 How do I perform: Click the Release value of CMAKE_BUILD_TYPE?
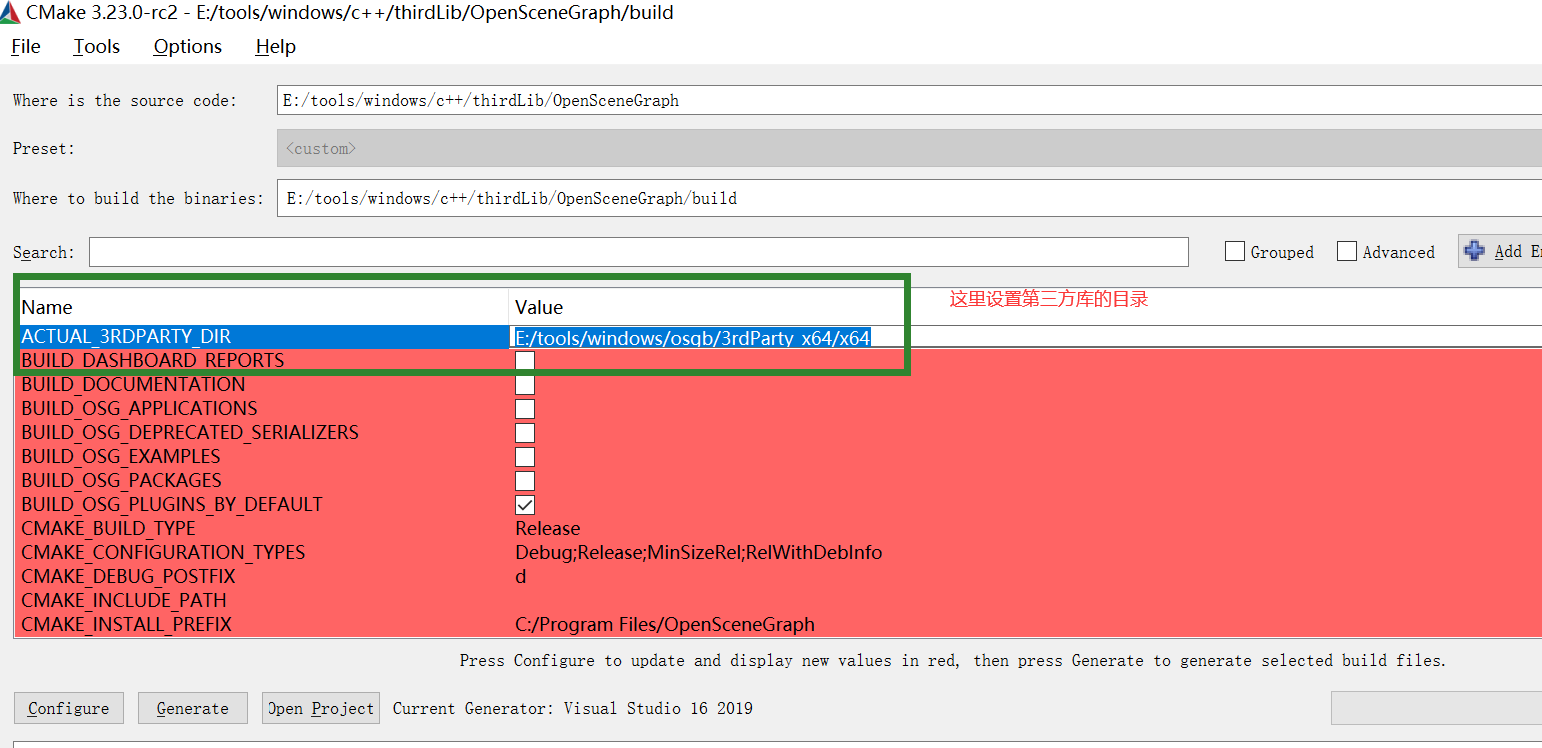coord(548,529)
